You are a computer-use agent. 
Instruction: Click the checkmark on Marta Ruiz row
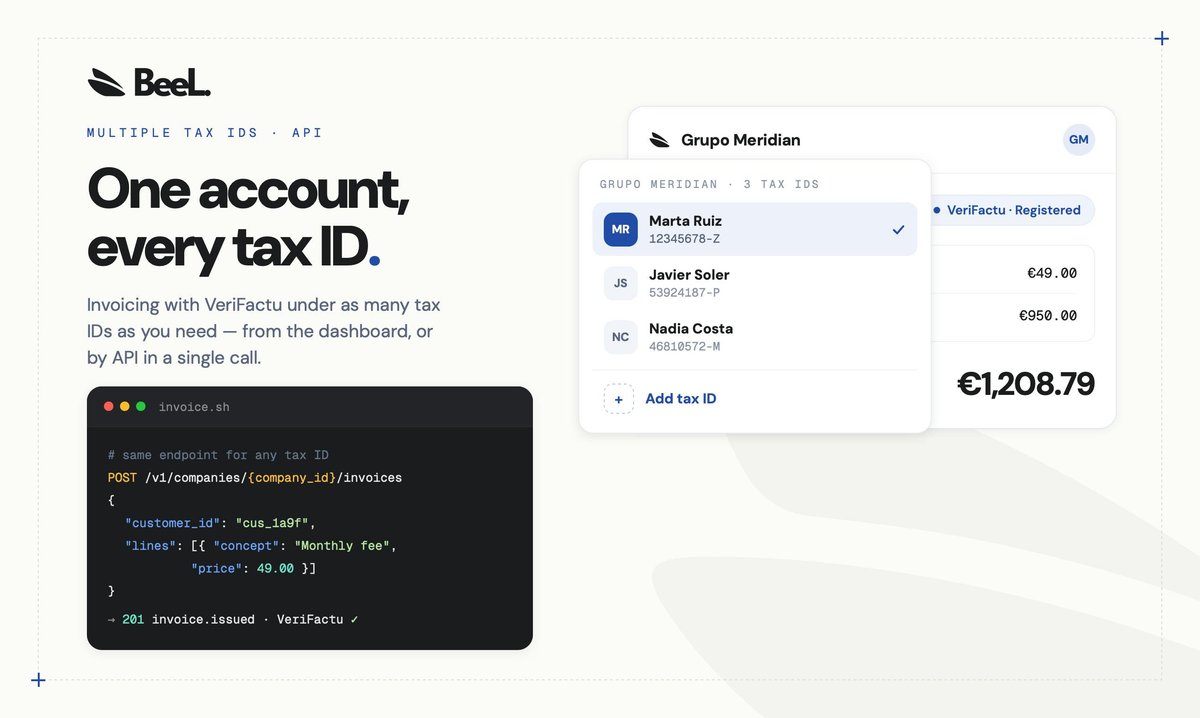(x=898, y=230)
